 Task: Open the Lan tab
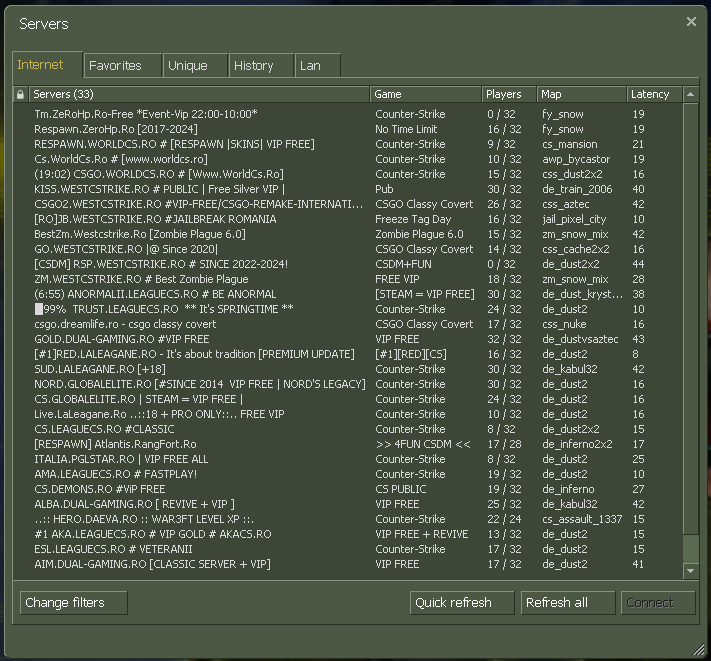pos(318,66)
